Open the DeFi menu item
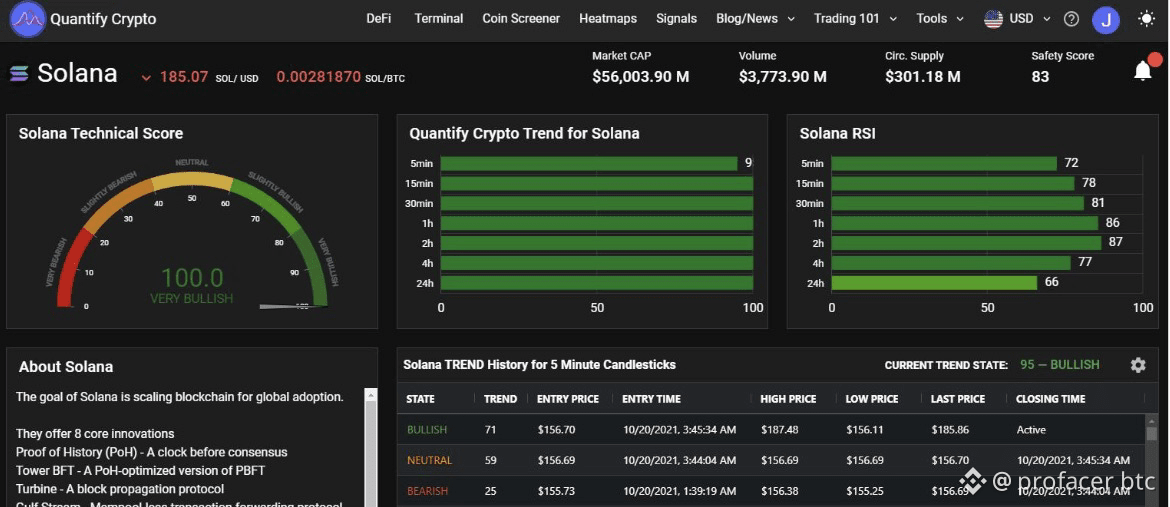 click(x=378, y=19)
